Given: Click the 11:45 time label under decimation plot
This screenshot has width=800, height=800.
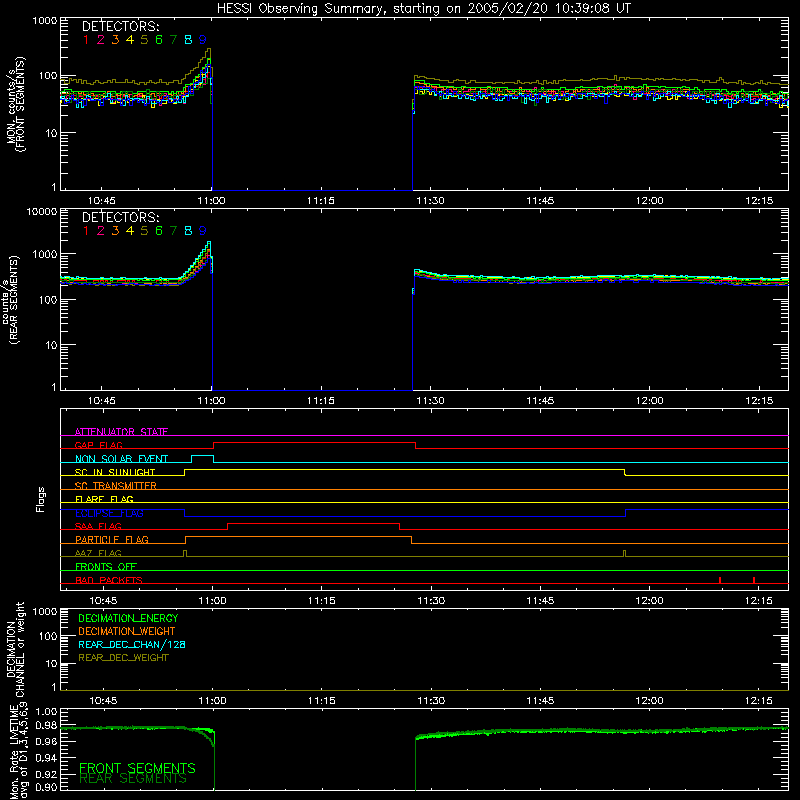Looking at the screenshot, I should click(540, 701).
